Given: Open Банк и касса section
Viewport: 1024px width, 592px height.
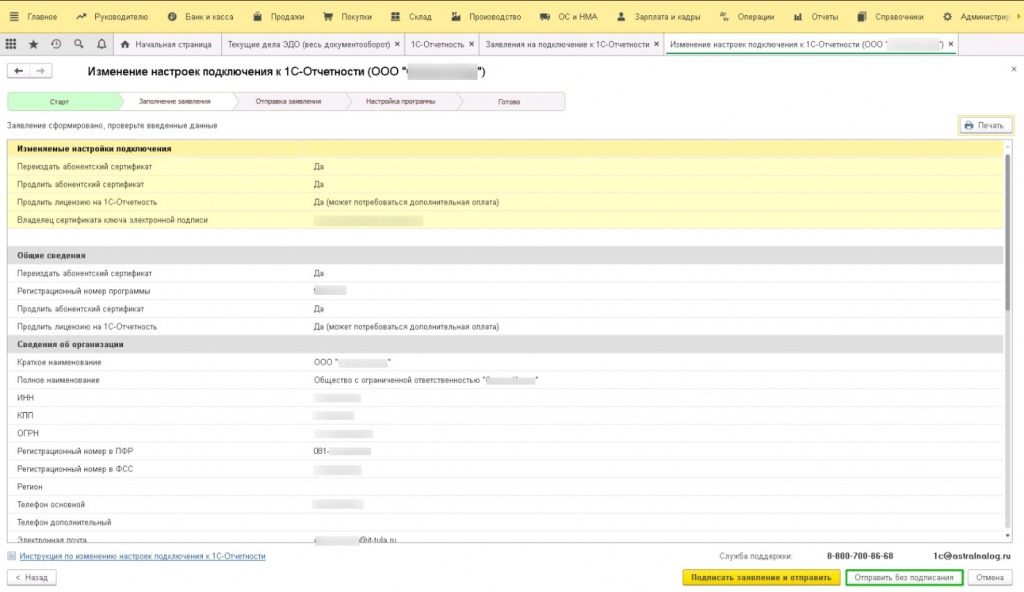Looking at the screenshot, I should (200, 16).
